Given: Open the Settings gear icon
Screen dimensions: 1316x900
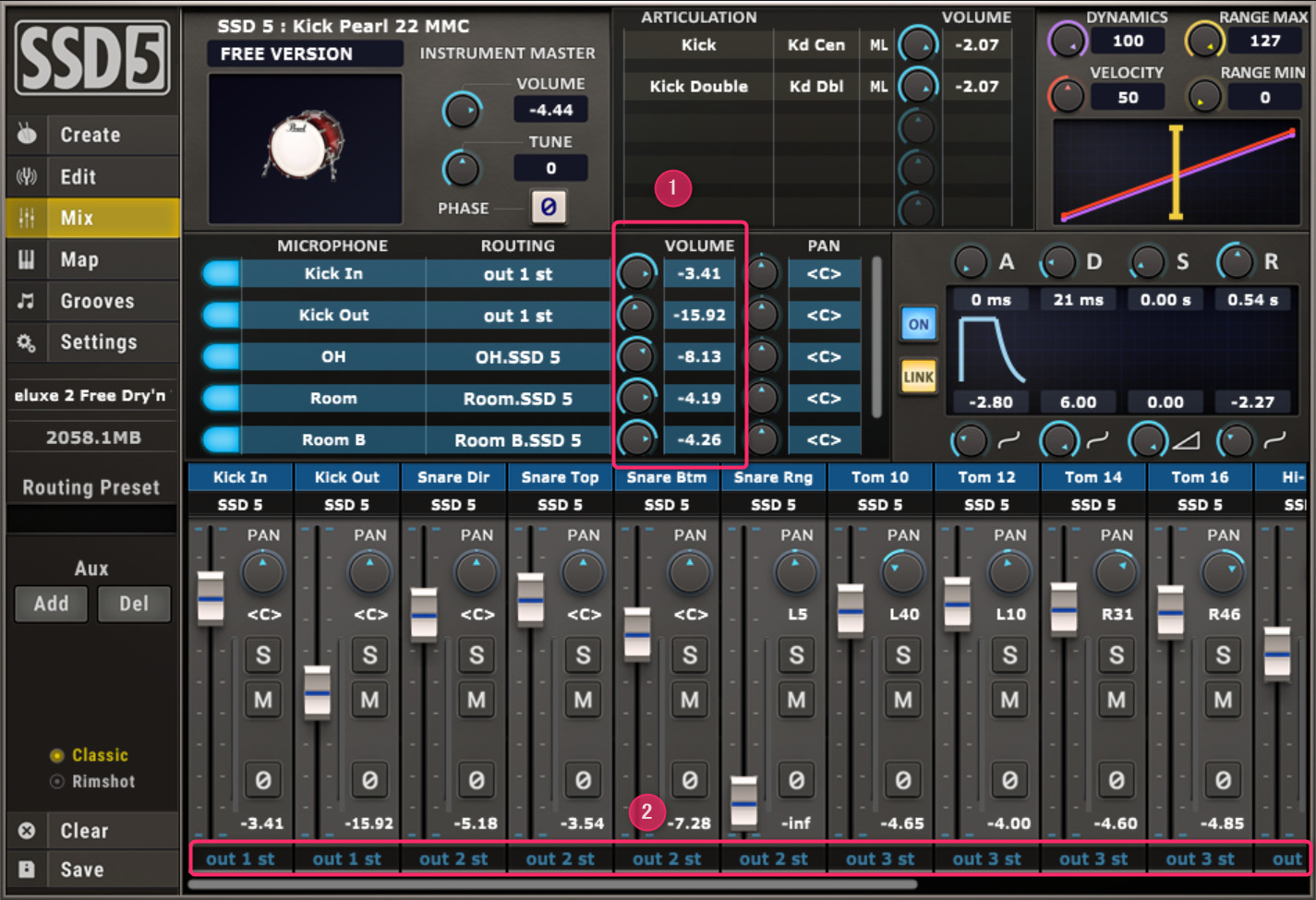Looking at the screenshot, I should [26, 342].
